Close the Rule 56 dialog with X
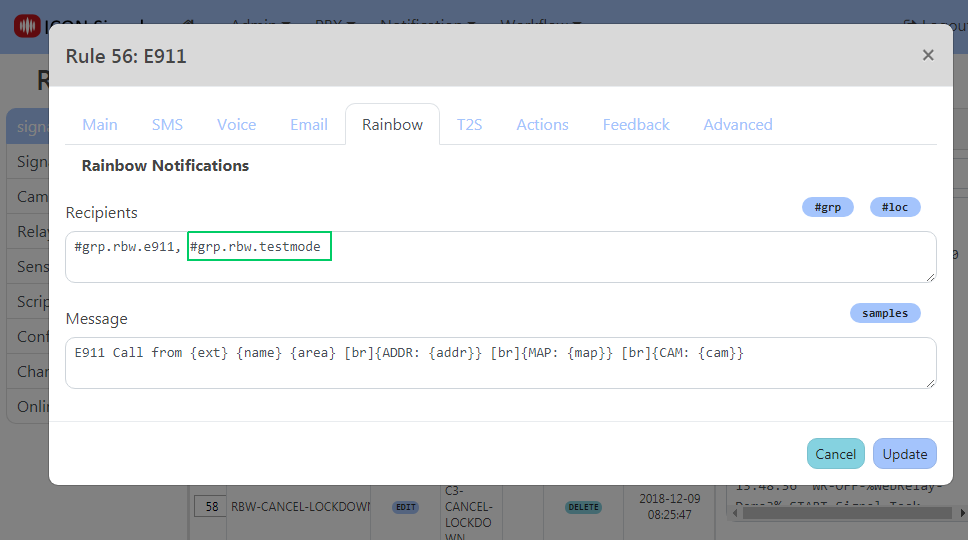This screenshot has height=540, width=968. 927,55
